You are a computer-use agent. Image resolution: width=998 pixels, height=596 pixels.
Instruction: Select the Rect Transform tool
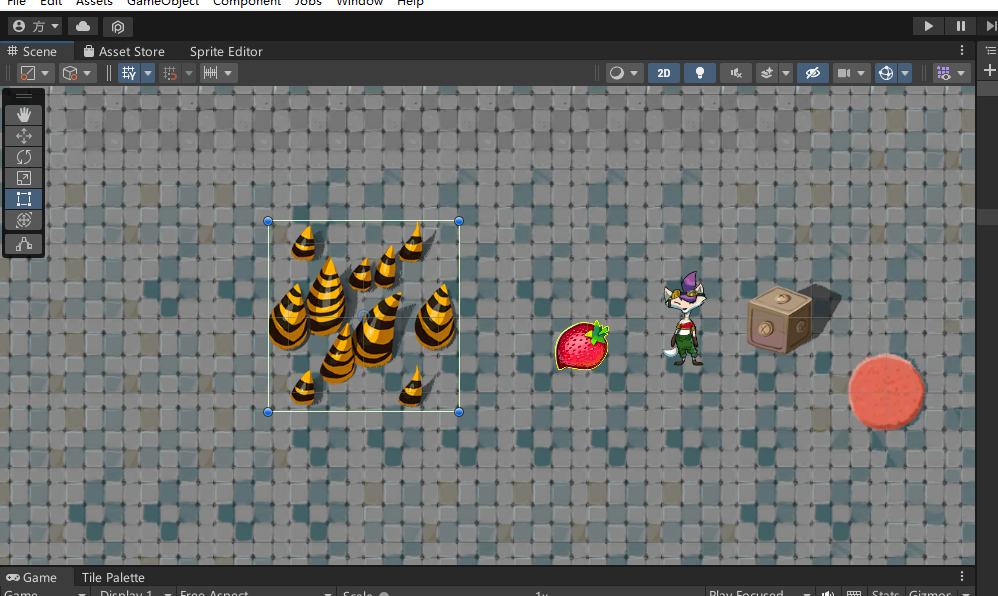[x=23, y=199]
